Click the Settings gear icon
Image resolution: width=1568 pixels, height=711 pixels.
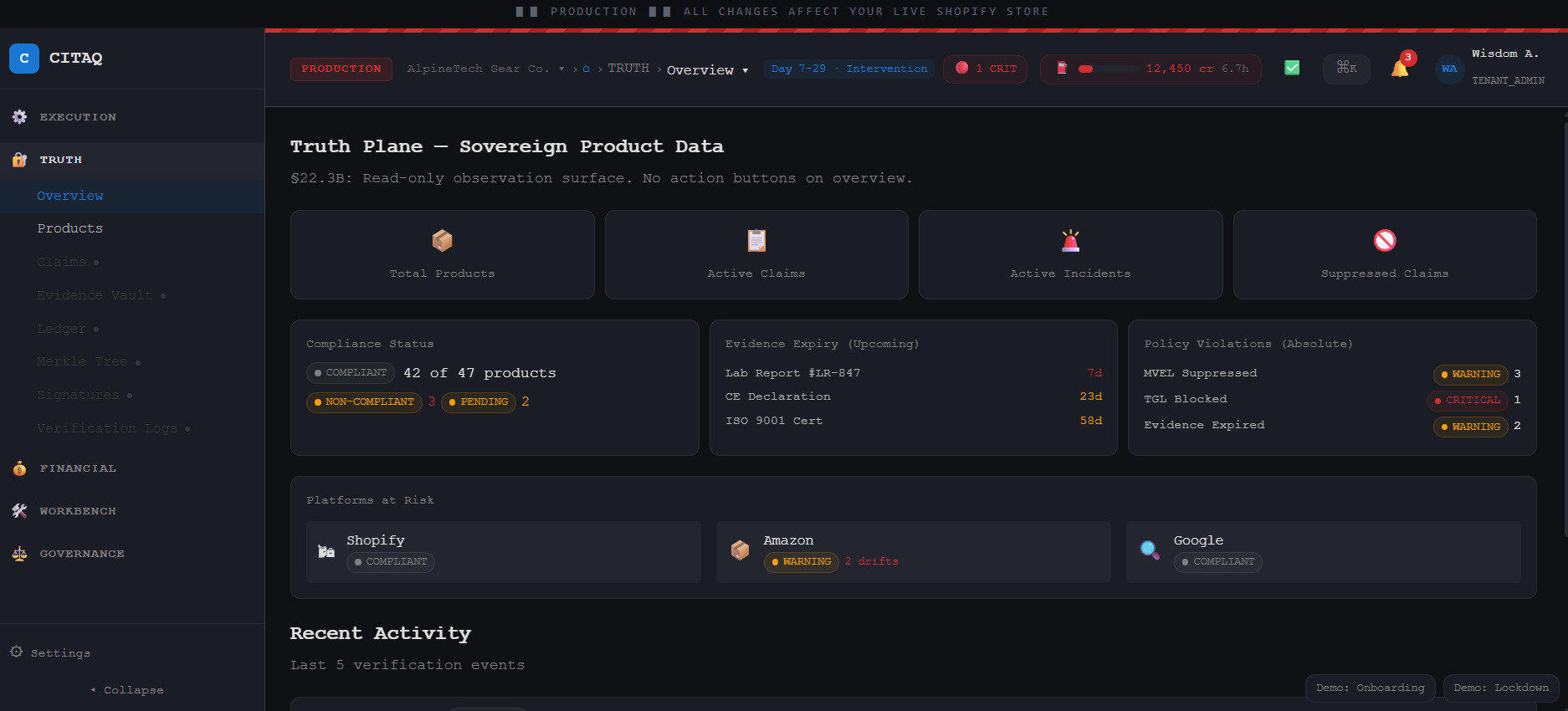pyautogui.click(x=16, y=652)
